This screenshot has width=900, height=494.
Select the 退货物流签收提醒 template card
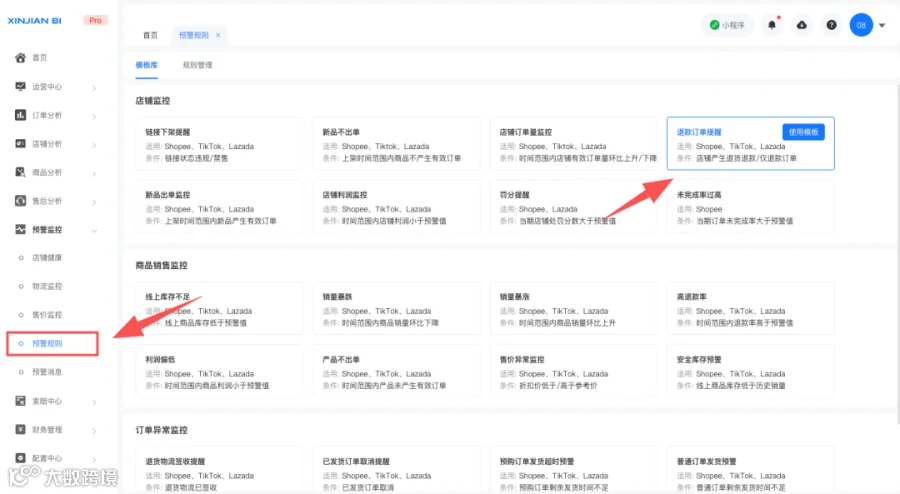tap(219, 470)
